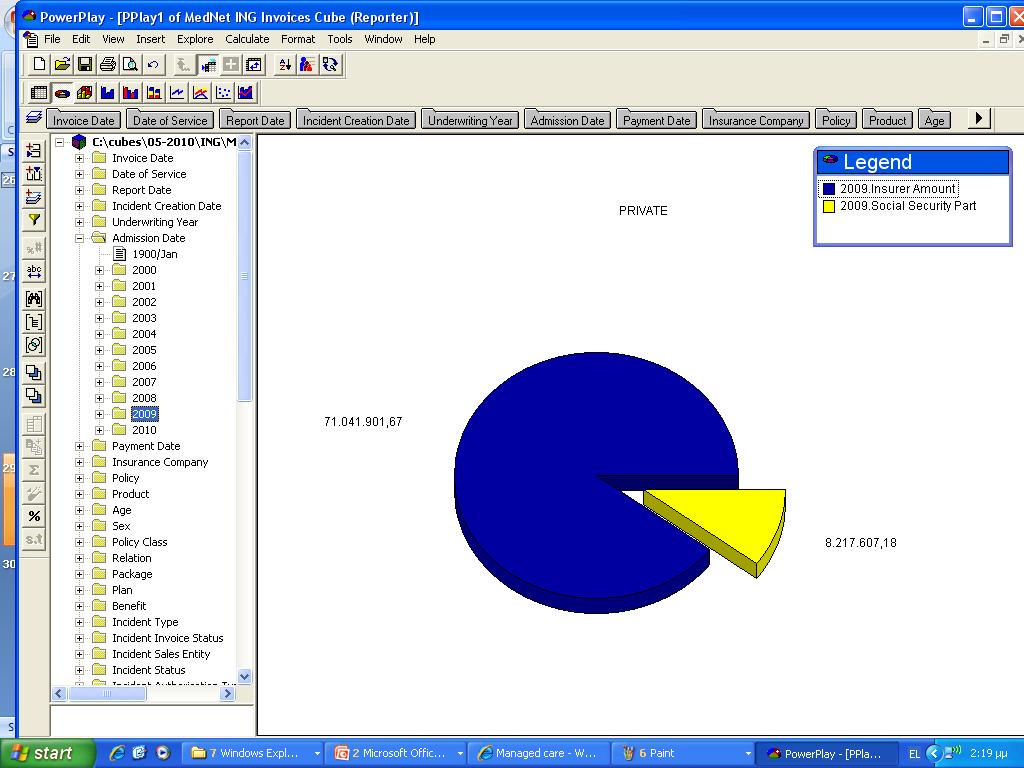This screenshot has width=1024, height=768.
Task: Choose the clustered bar chart icon
Action: click(131, 93)
